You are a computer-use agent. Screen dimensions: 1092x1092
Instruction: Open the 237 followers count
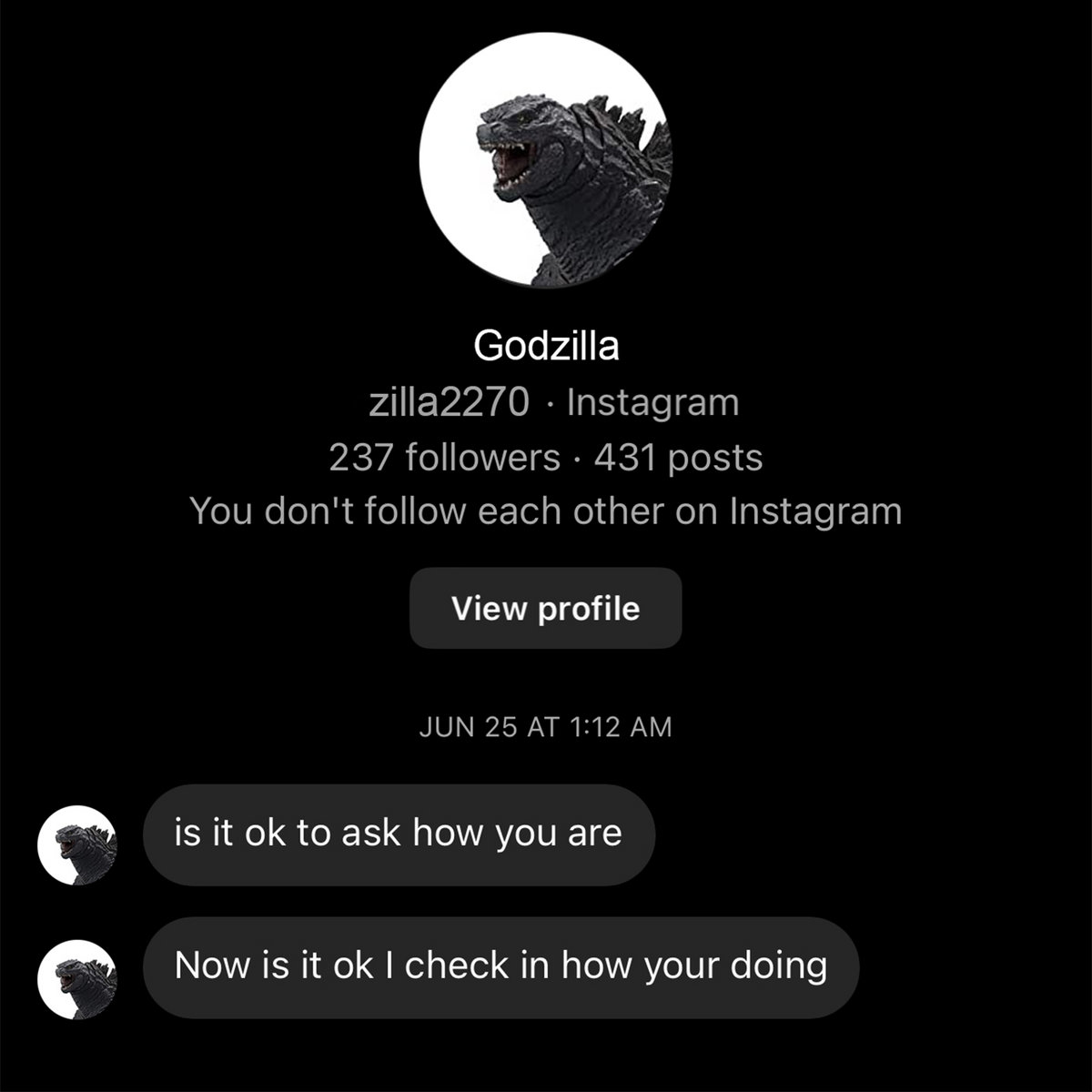click(x=444, y=457)
